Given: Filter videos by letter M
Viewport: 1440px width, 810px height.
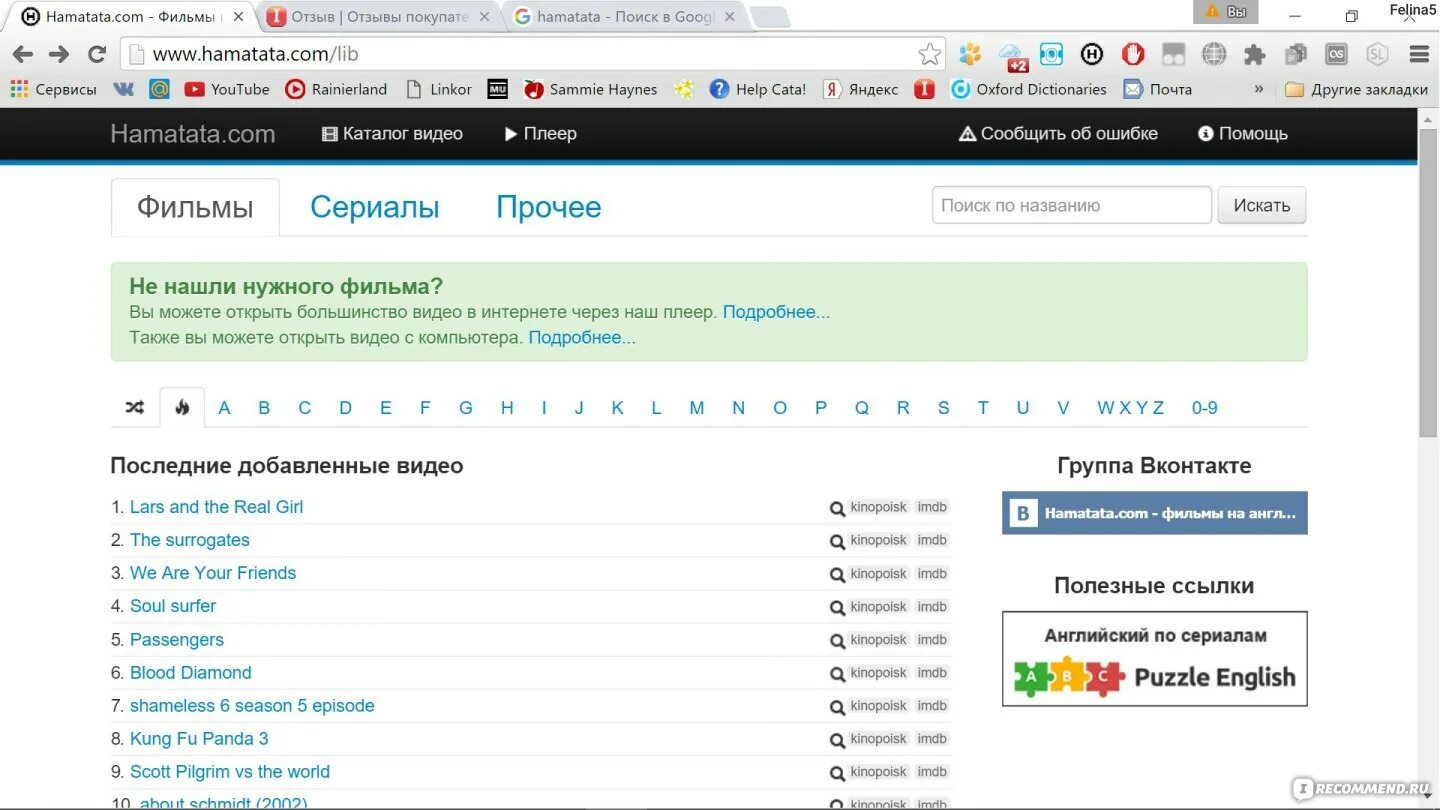Looking at the screenshot, I should tap(697, 407).
